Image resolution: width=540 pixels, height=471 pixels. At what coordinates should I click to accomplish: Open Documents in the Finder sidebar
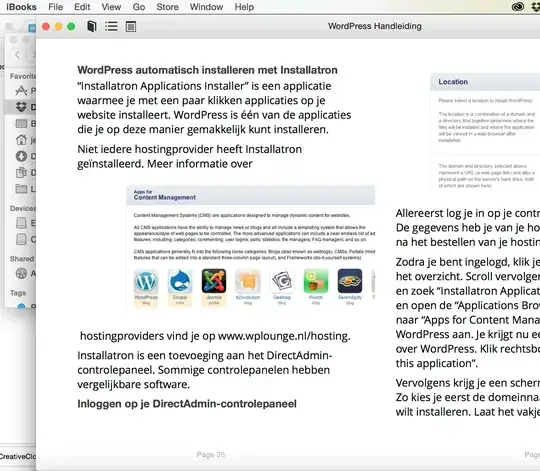21,172
